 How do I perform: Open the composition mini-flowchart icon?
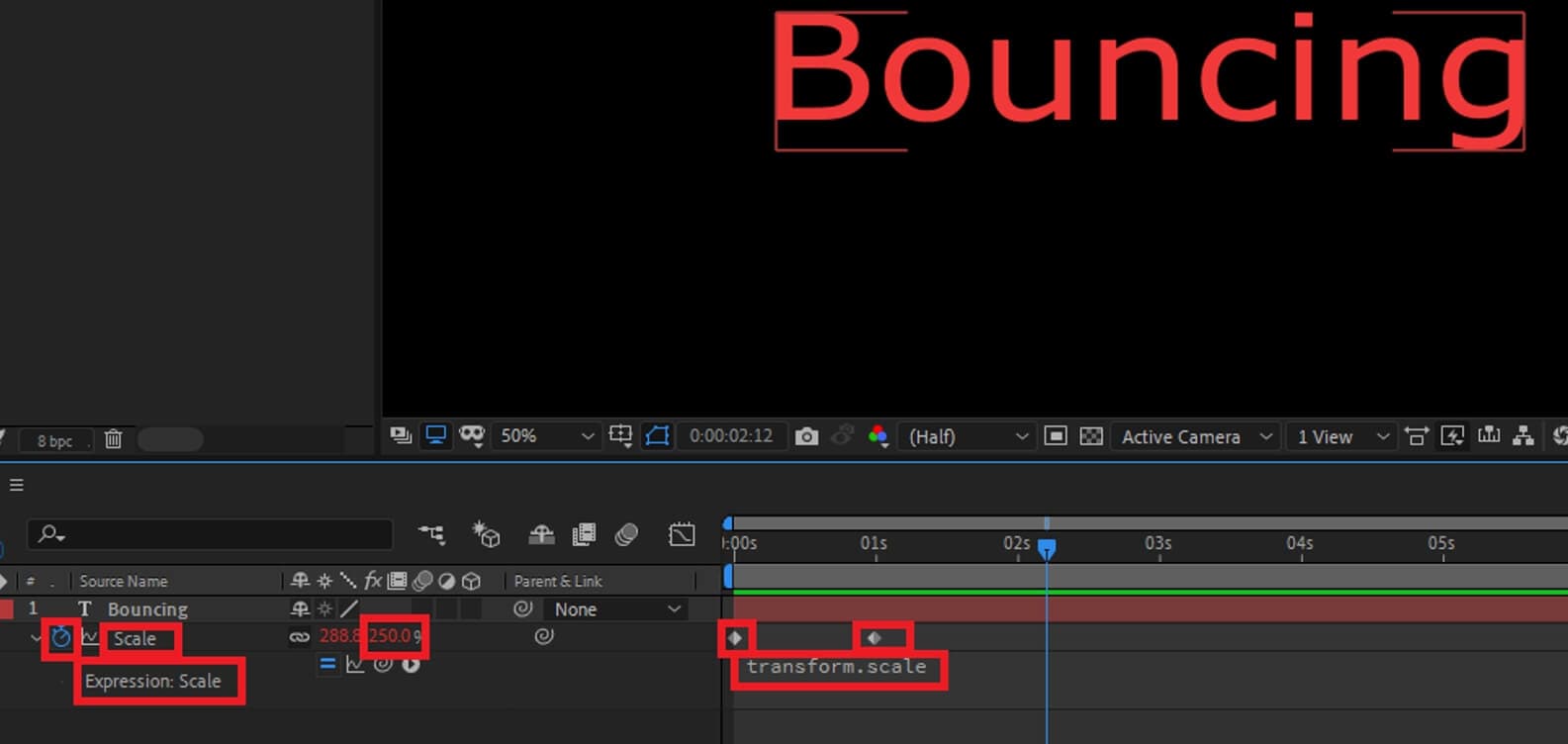431,534
